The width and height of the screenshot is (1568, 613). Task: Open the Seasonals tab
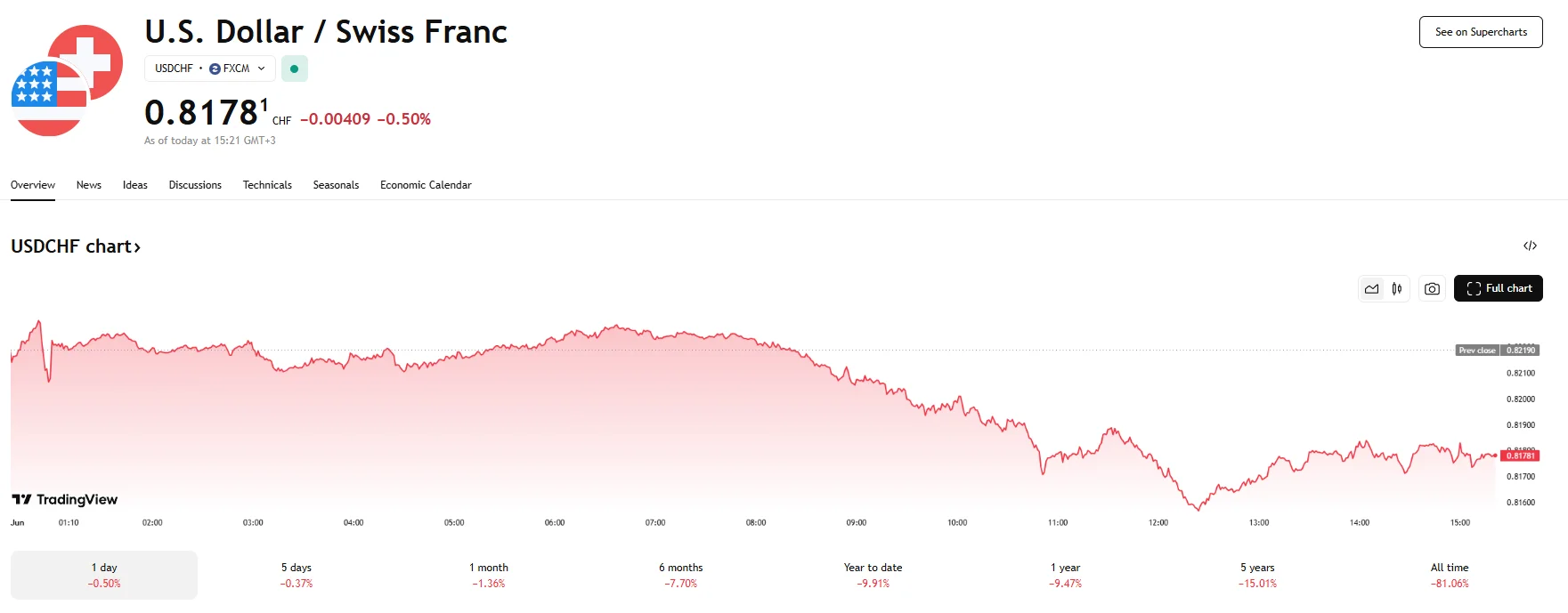[336, 185]
